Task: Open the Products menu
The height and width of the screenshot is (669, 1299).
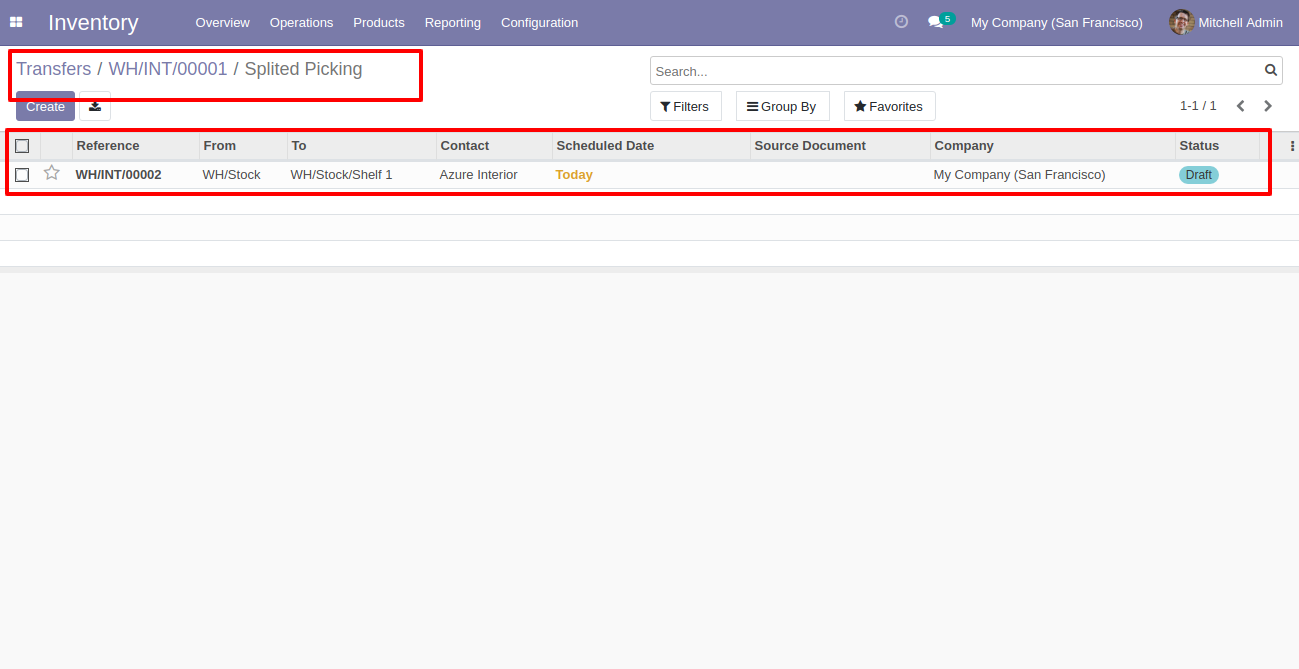Action: click(x=379, y=22)
